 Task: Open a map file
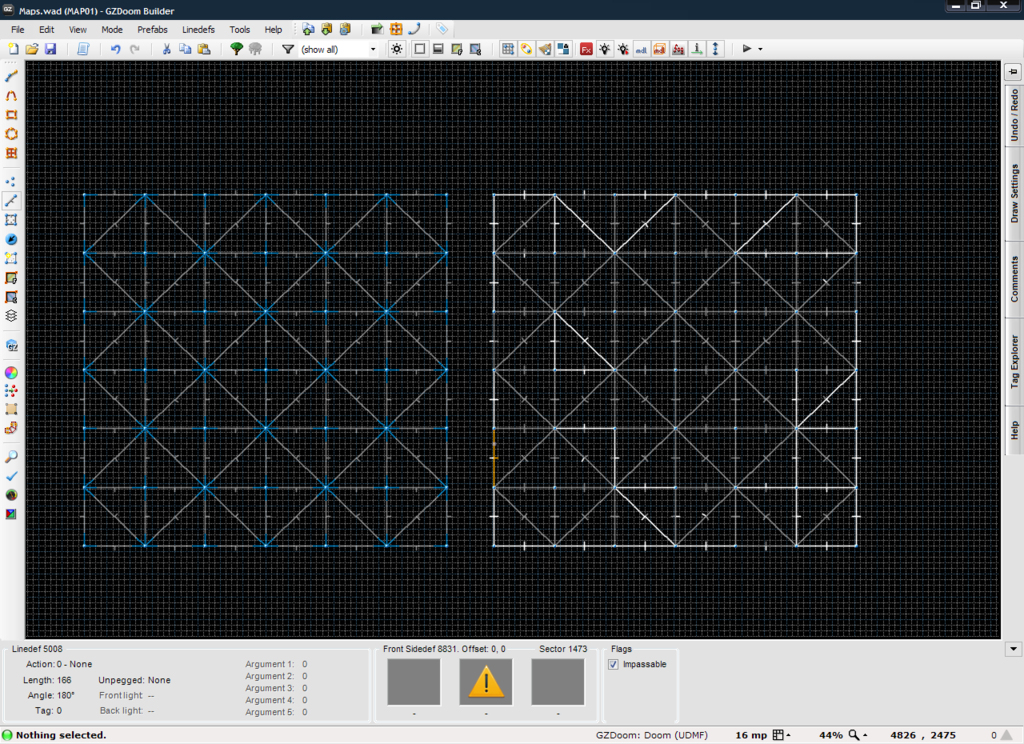(31, 49)
